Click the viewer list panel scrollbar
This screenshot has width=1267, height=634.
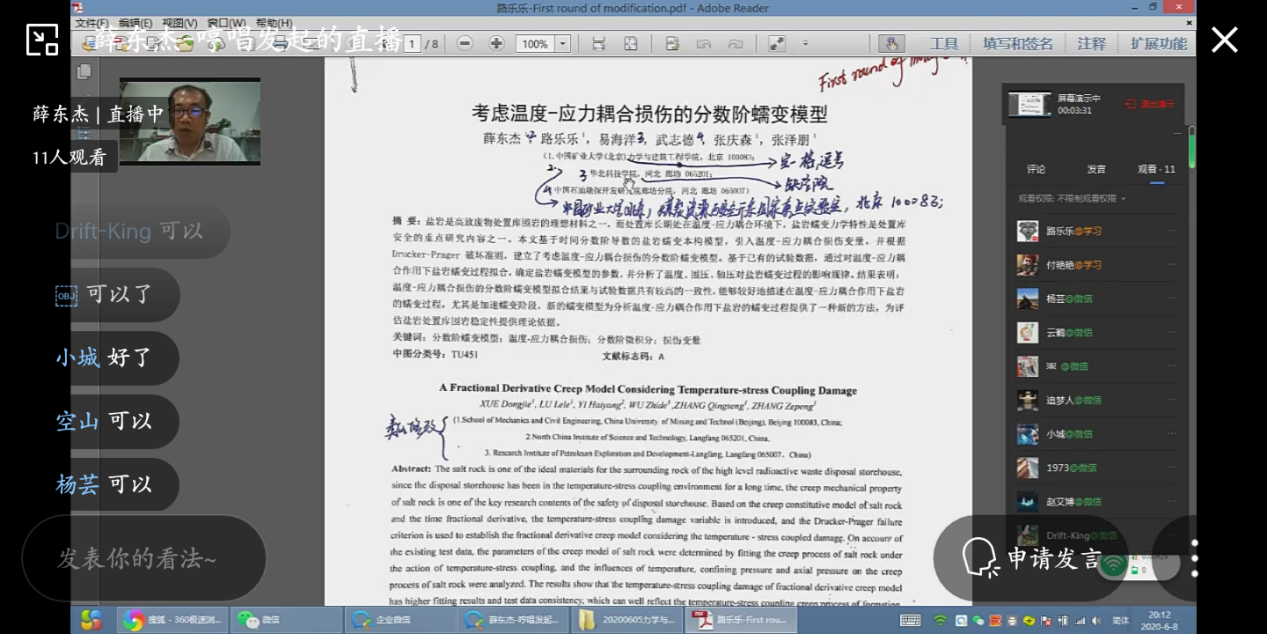[x=1191, y=148]
